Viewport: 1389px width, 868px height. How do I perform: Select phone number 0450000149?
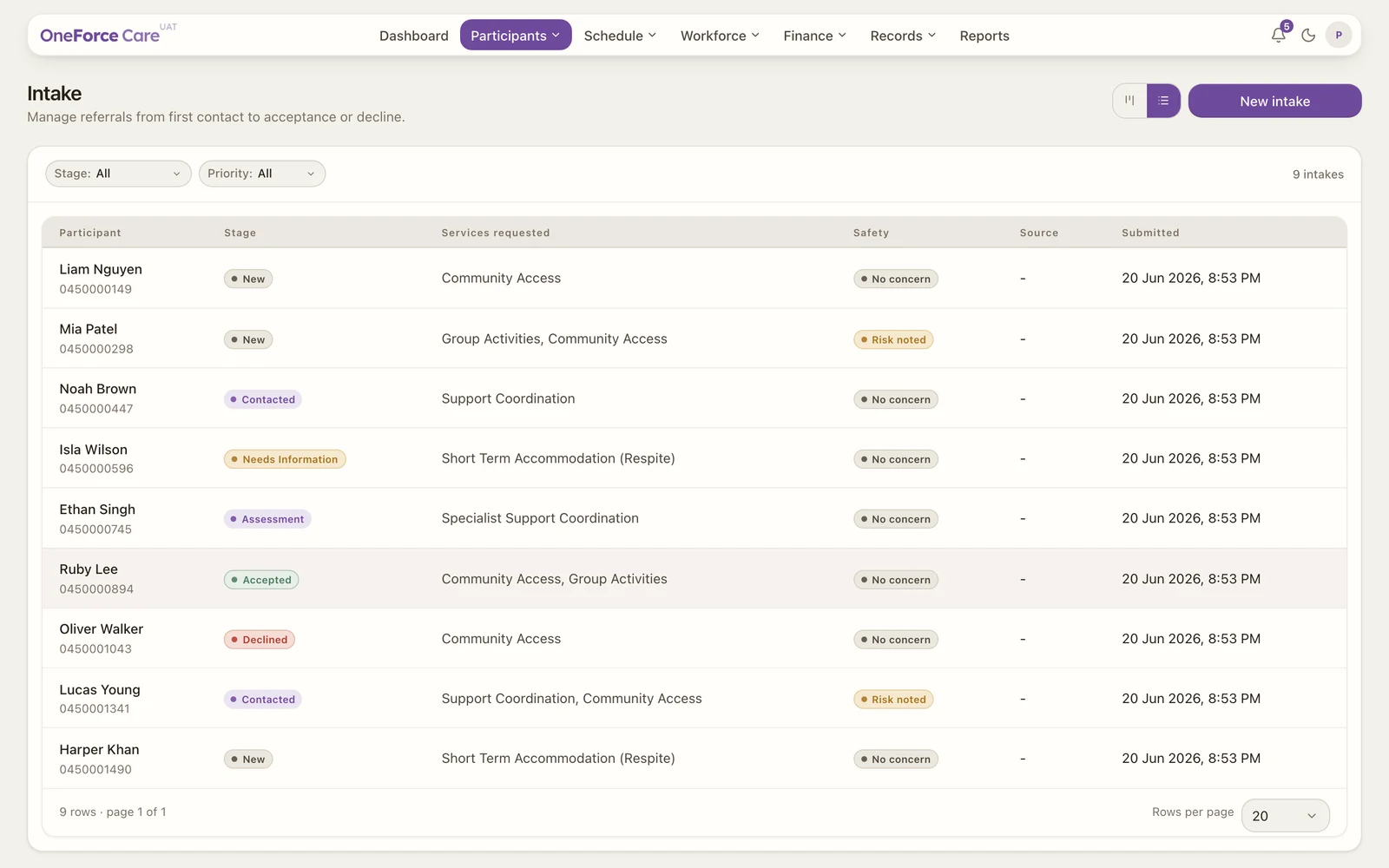[x=95, y=289]
